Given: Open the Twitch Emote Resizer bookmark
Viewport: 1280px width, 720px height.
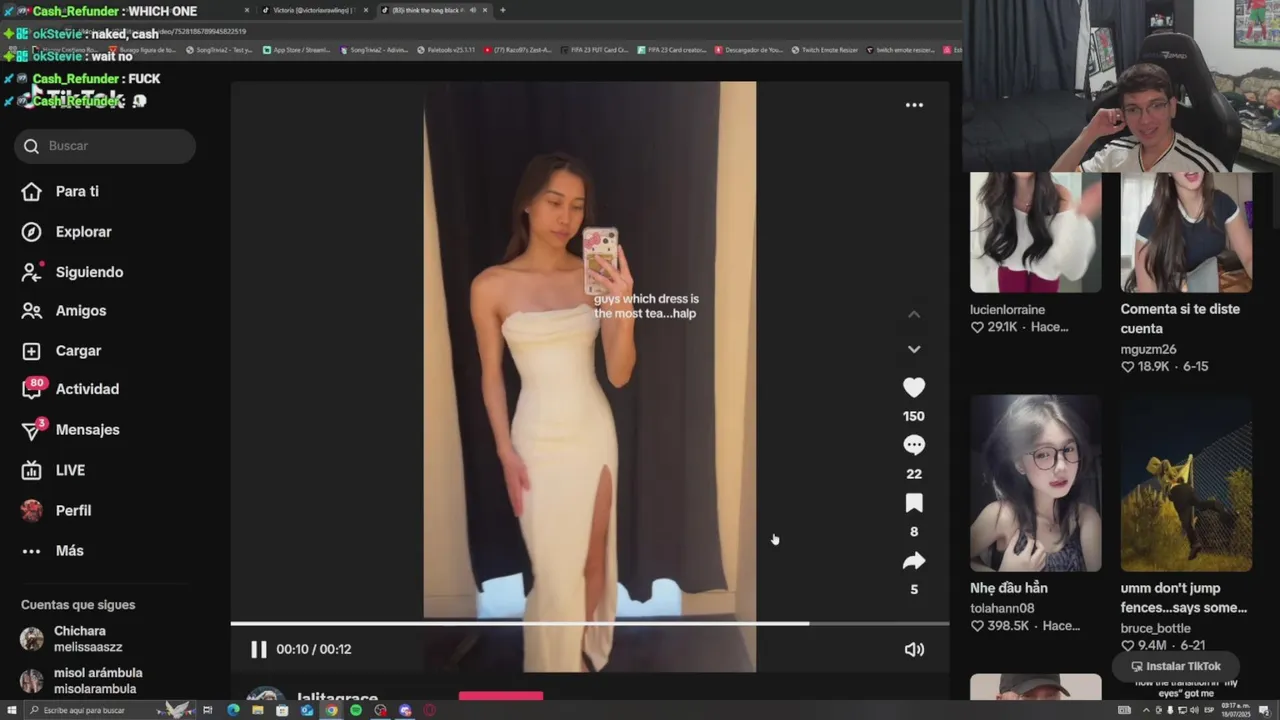Looking at the screenshot, I should (824, 49).
